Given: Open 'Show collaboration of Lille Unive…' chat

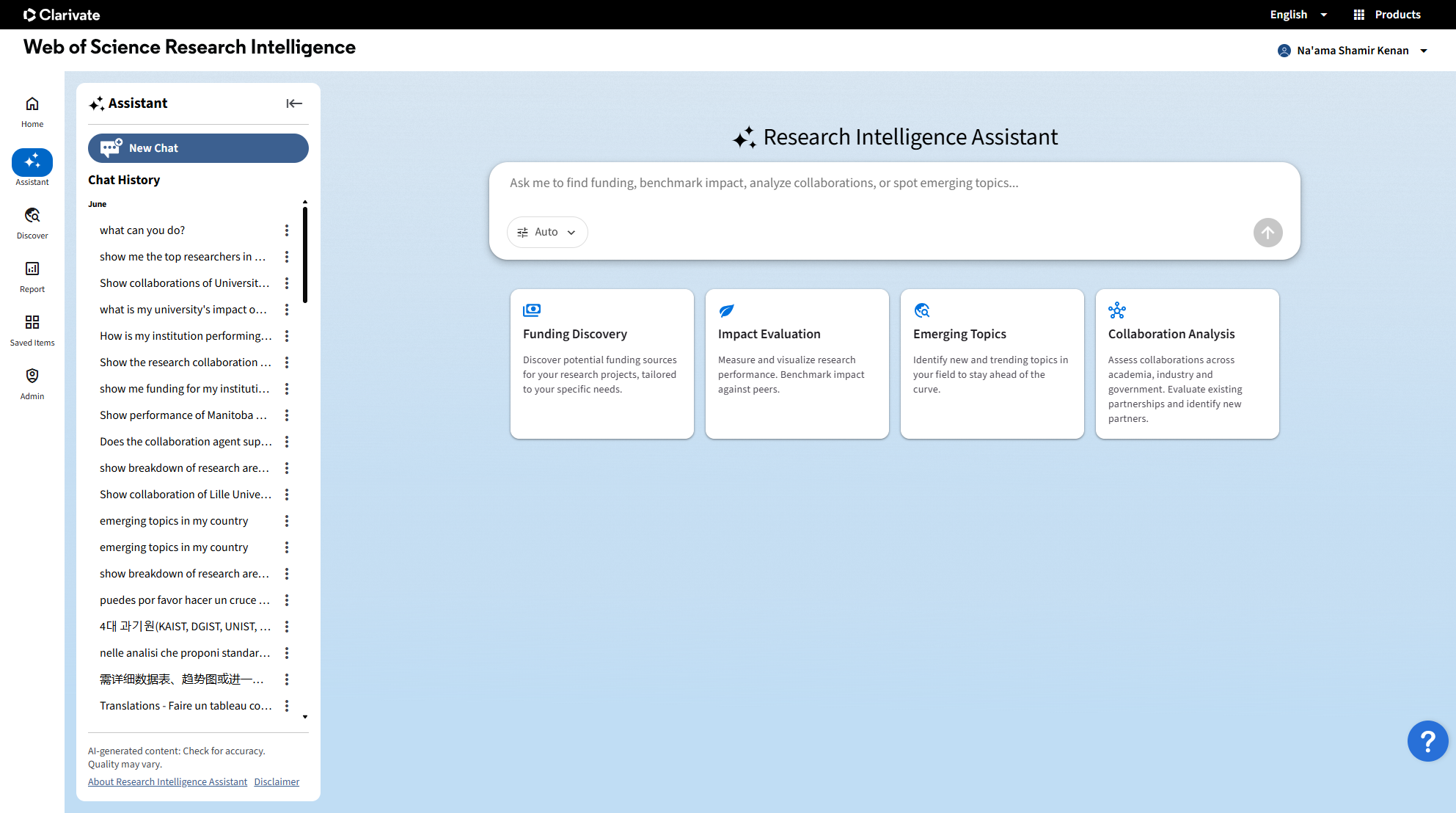Looking at the screenshot, I should click(x=186, y=495).
